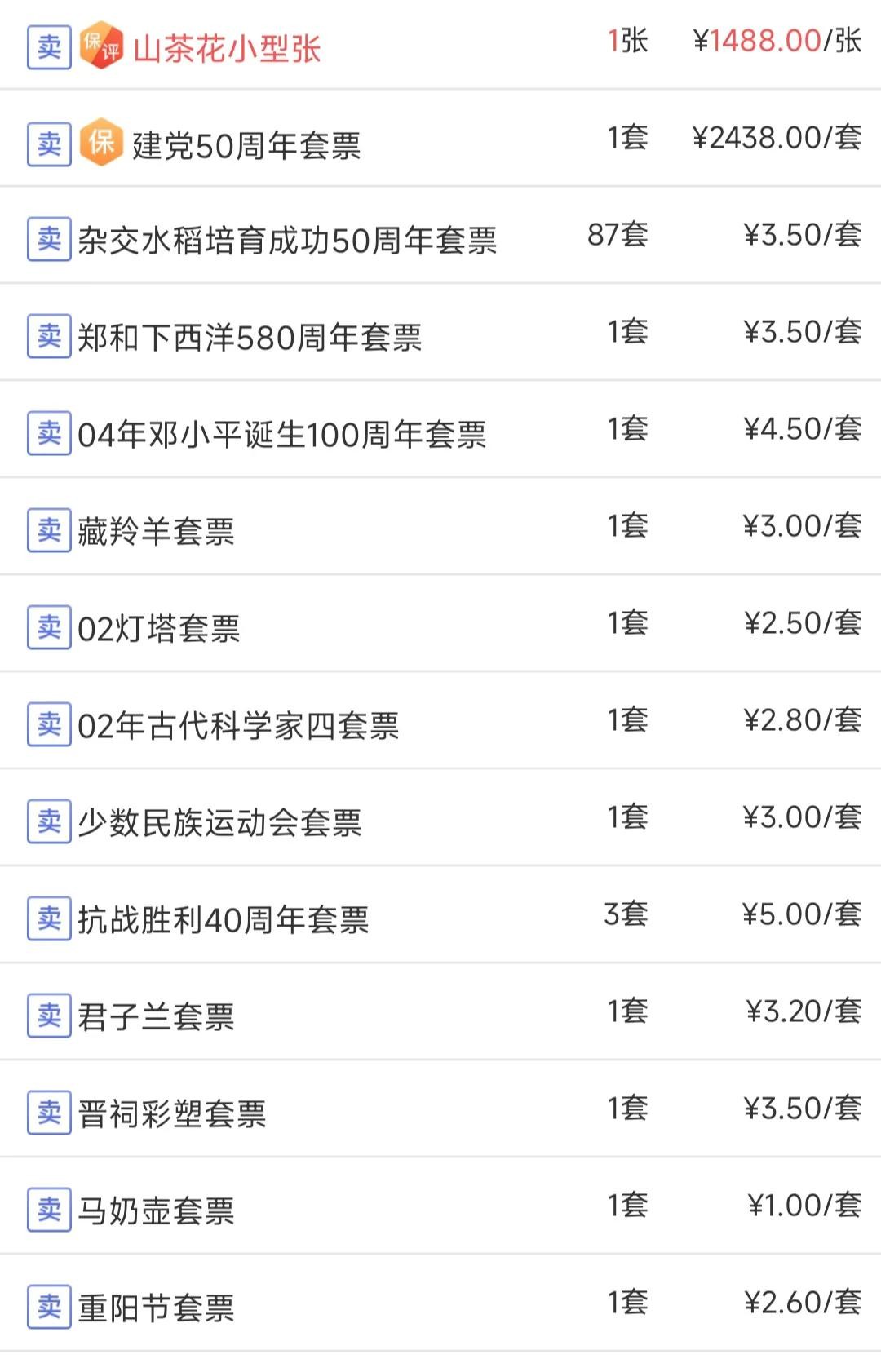Click the 保评 badge beside 山茶花小型张
This screenshot has height=1372, width=881.
tap(101, 46)
